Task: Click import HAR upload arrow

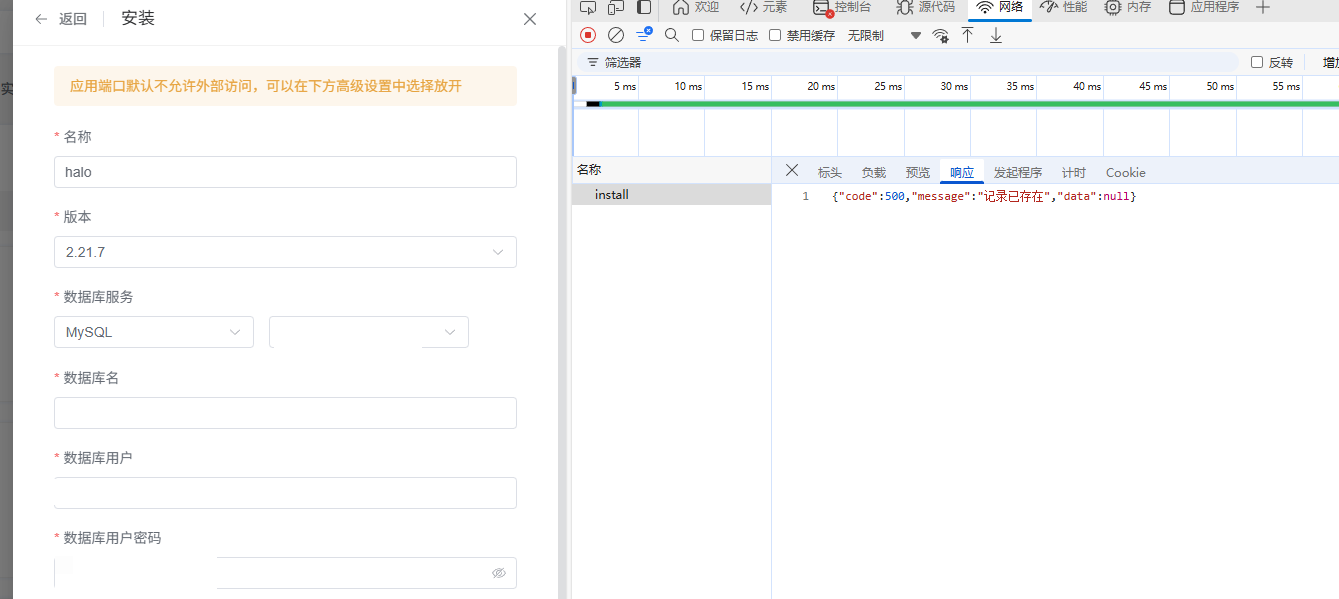Action: 967,35
